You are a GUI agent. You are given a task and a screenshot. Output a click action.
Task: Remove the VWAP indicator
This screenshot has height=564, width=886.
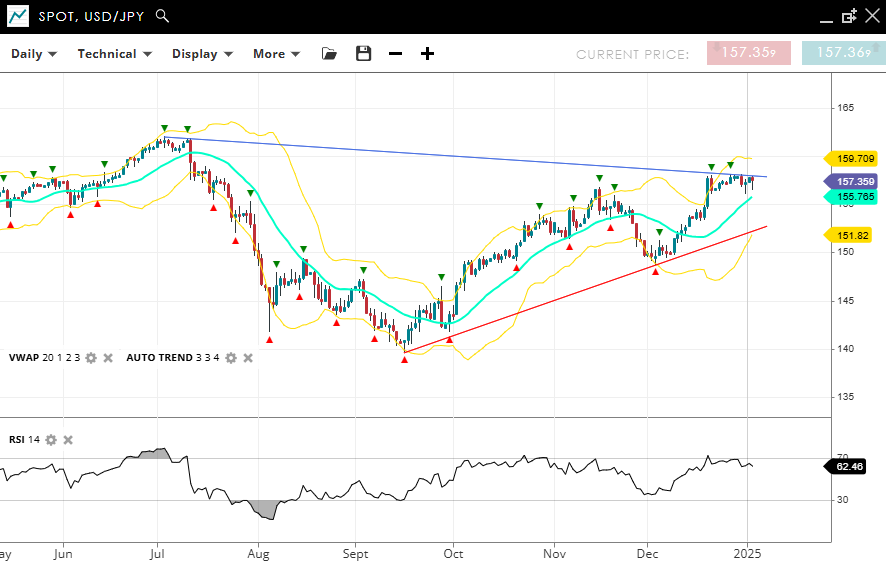[x=108, y=358]
